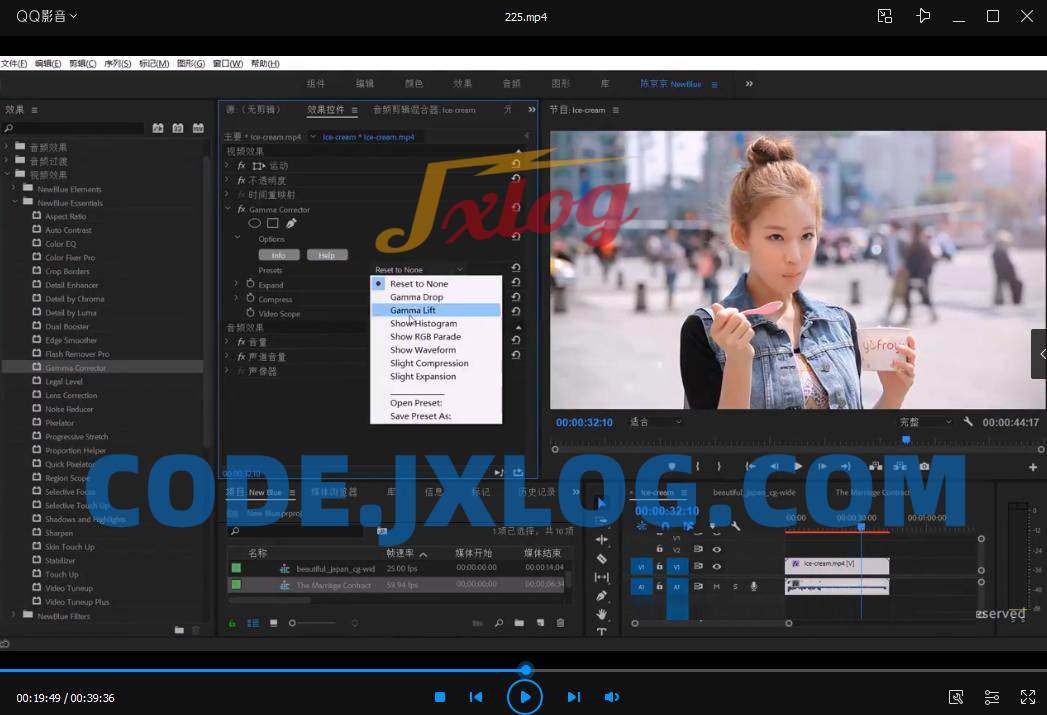The height and width of the screenshot is (715, 1047).
Task: Select the Hand tool in timeline toolbar
Action: click(601, 613)
